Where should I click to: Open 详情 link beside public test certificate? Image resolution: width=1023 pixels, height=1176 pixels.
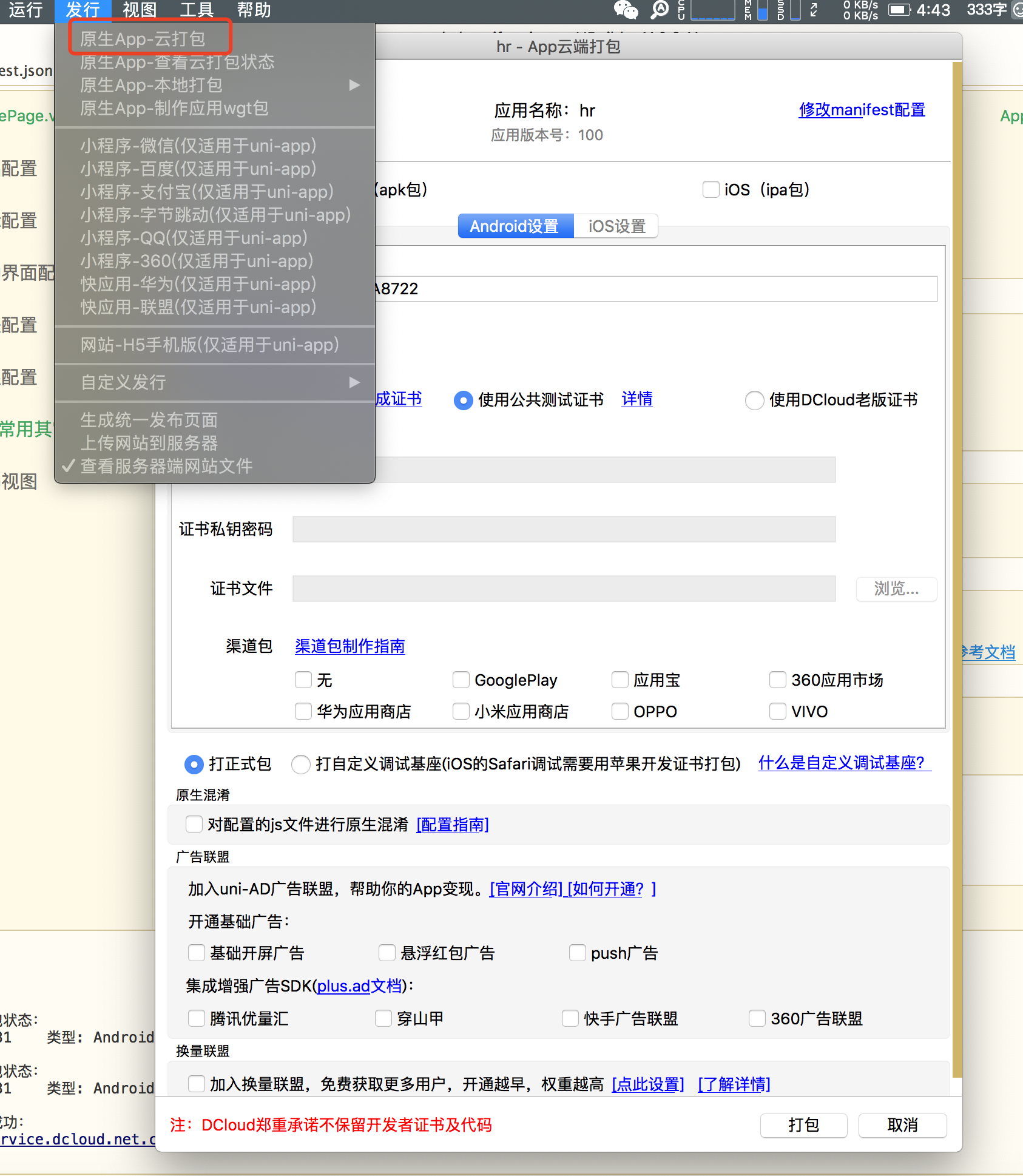637,399
